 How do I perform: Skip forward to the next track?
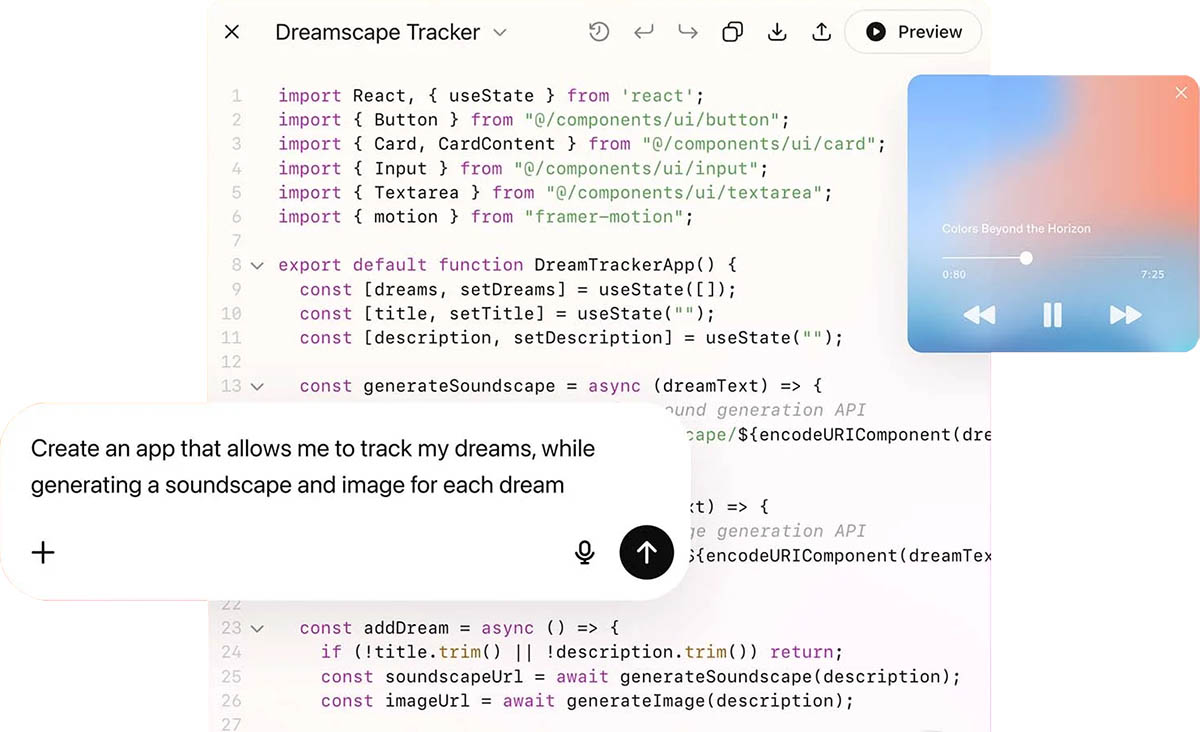[x=1125, y=316]
